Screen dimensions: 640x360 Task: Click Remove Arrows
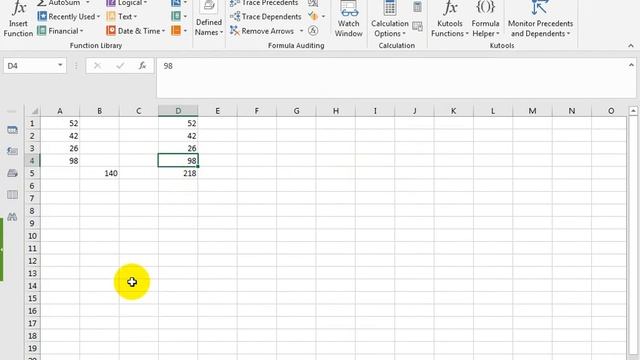262,31
